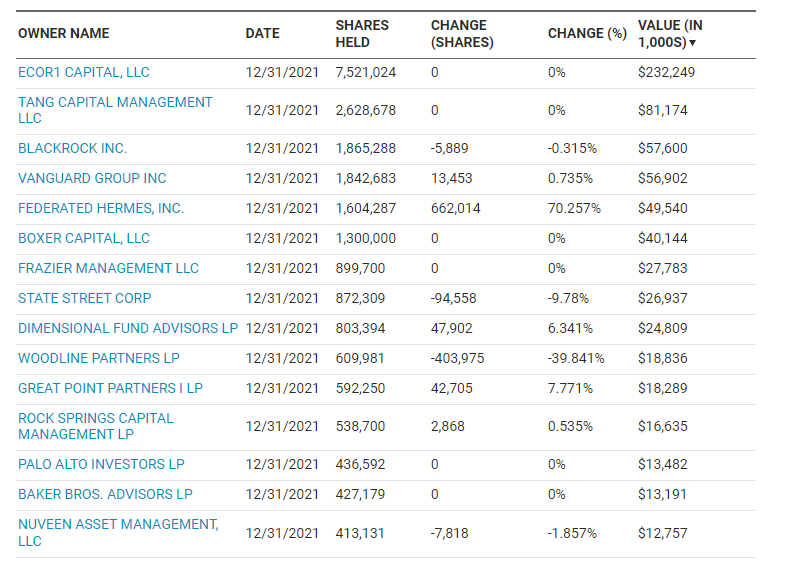Sort by the Shares Held column header
The width and height of the screenshot is (806, 568).
(362, 33)
